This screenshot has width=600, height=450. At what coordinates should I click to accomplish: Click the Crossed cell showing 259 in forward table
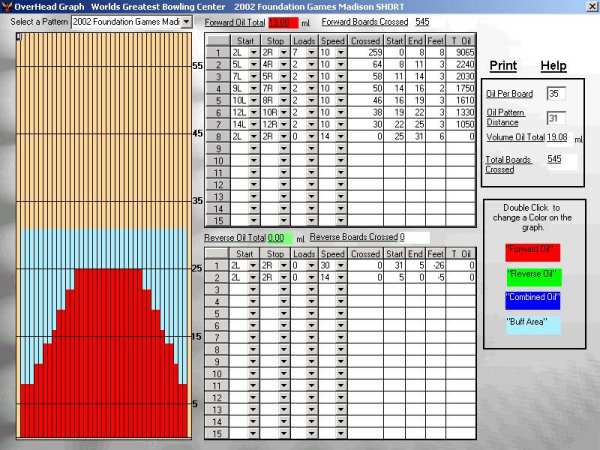367,50
